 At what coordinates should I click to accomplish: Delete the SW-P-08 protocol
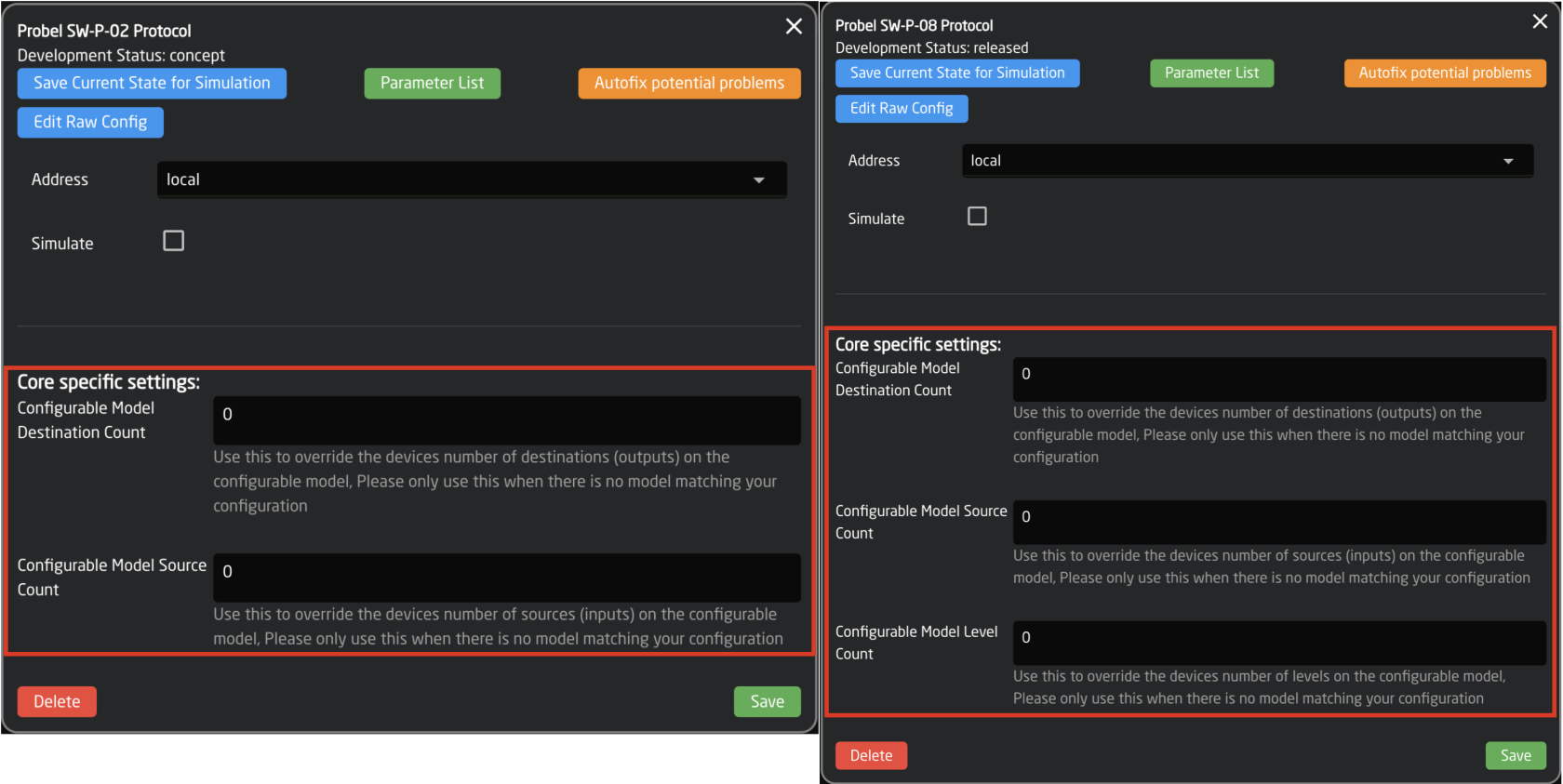point(871,755)
